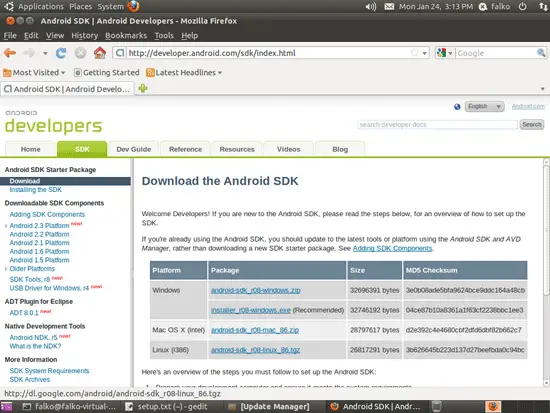Image resolution: width=550 pixels, height=413 pixels.
Task: Click the show desktop icon in bottom panel
Action: coord(6,407)
